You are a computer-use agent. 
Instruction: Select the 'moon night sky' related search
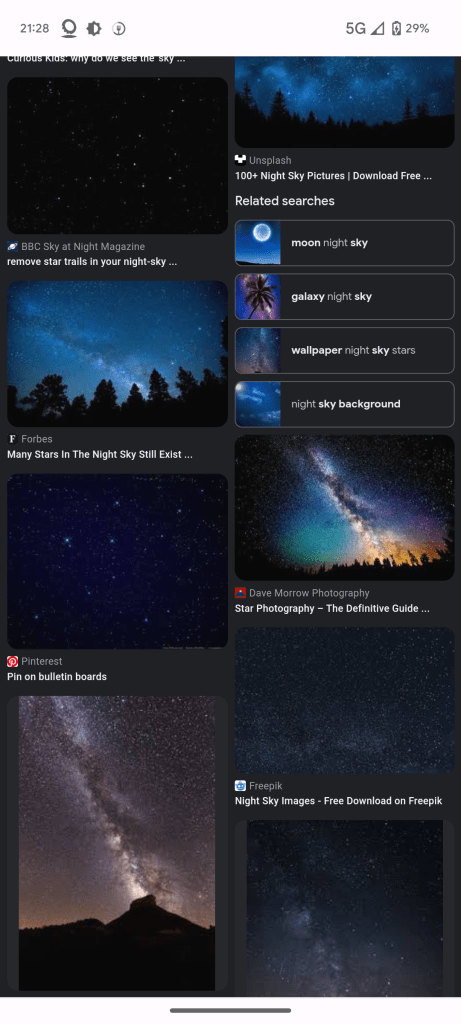click(x=345, y=243)
